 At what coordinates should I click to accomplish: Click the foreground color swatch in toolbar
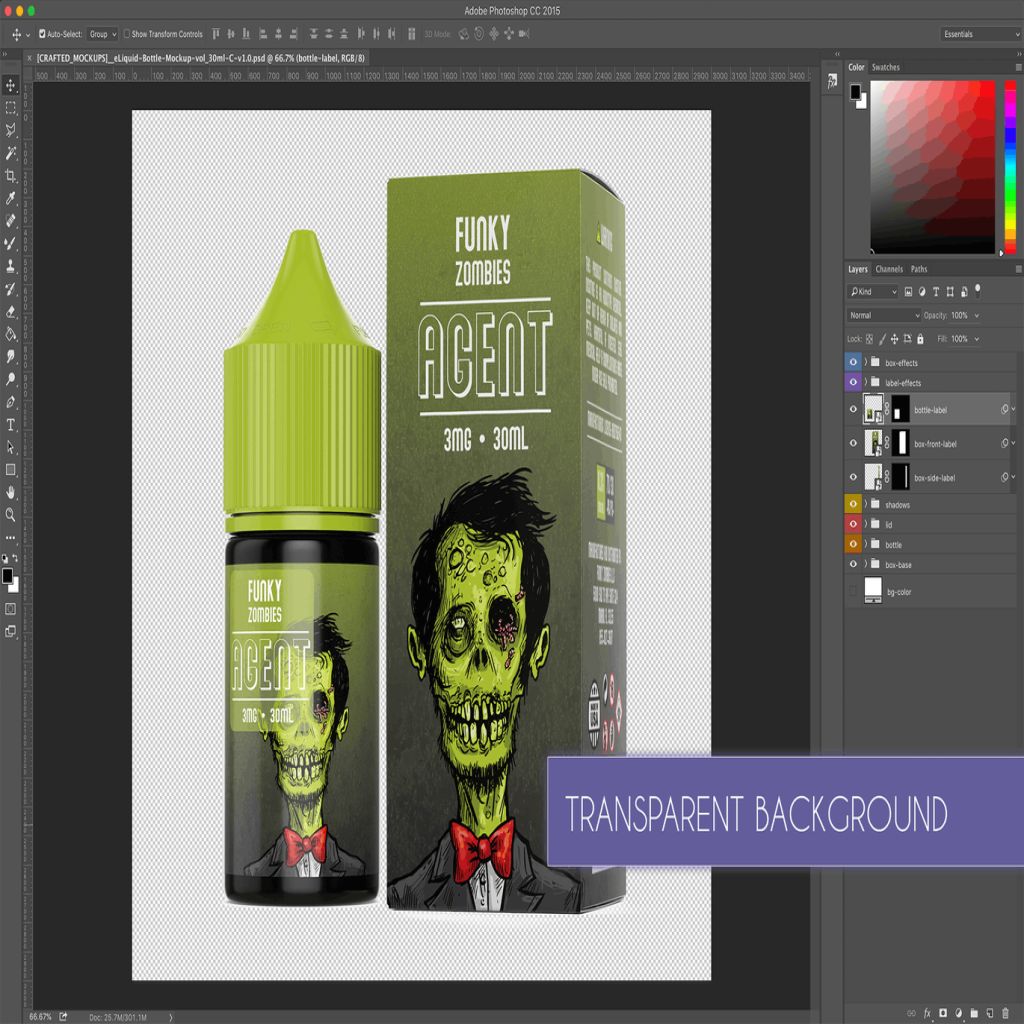point(7,575)
